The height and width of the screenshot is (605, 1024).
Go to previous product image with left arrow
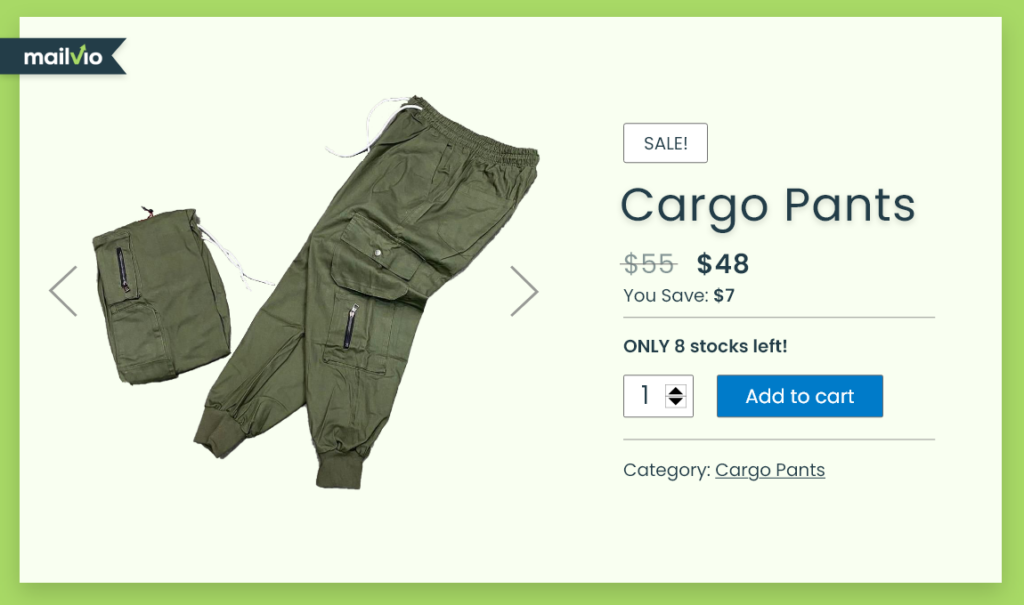63,291
